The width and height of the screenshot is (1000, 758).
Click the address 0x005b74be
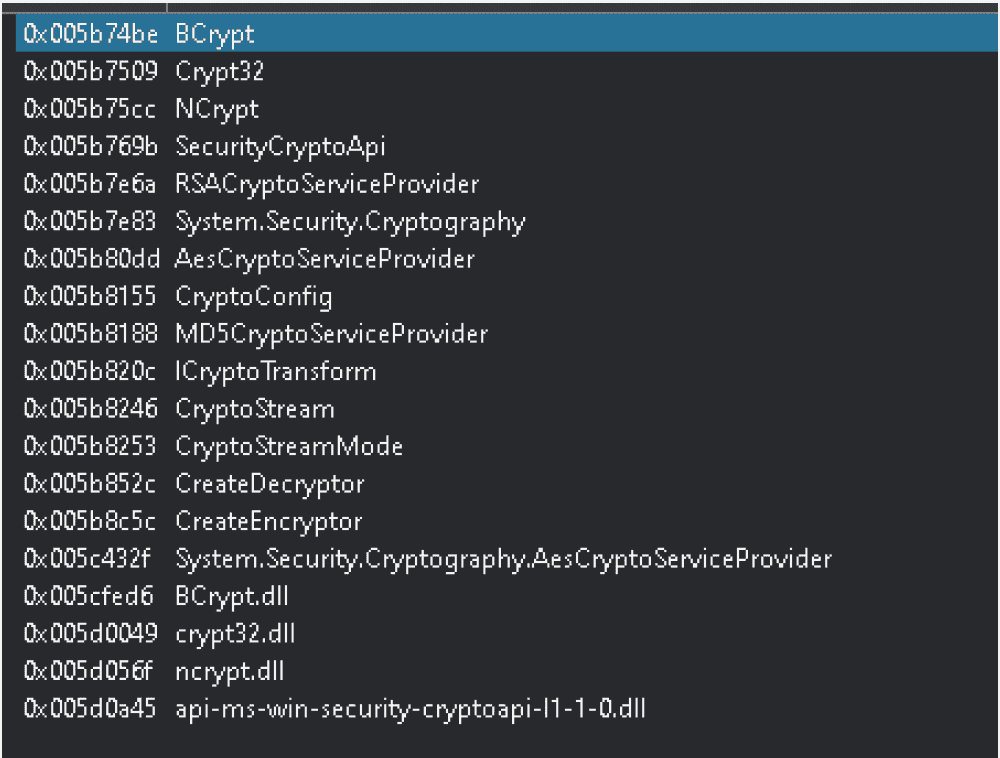coord(90,34)
